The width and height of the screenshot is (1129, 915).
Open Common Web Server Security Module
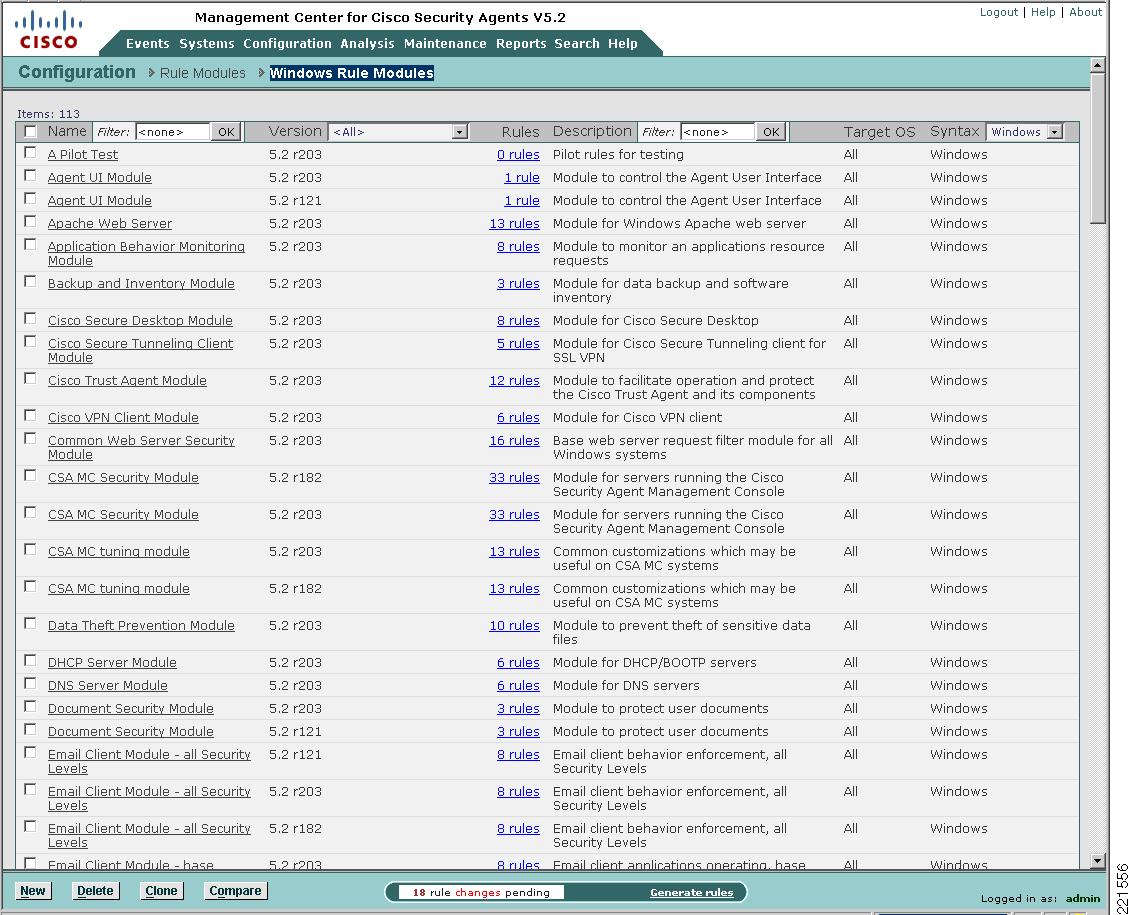coord(141,447)
